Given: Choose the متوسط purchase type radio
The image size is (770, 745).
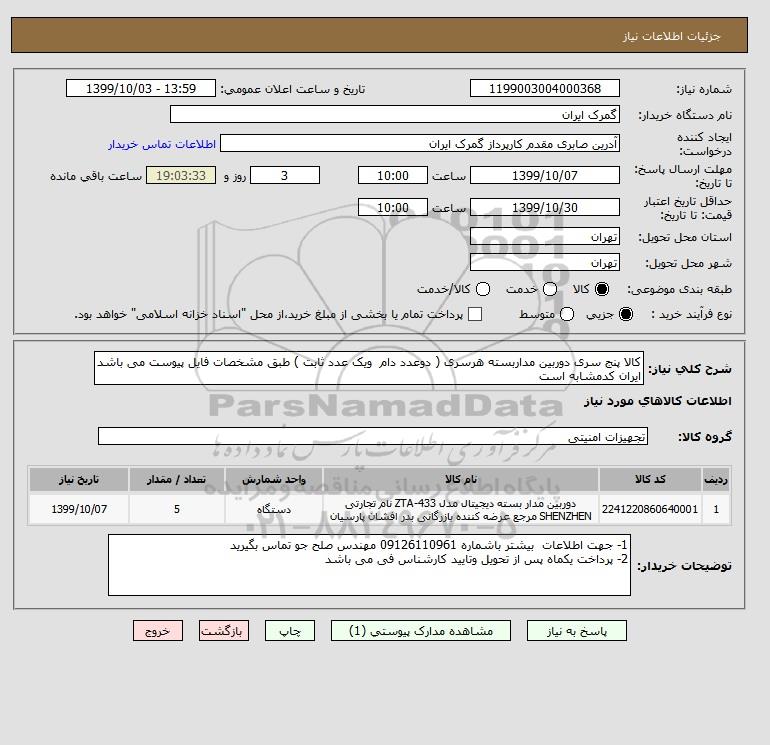Looking at the screenshot, I should tap(567, 314).
